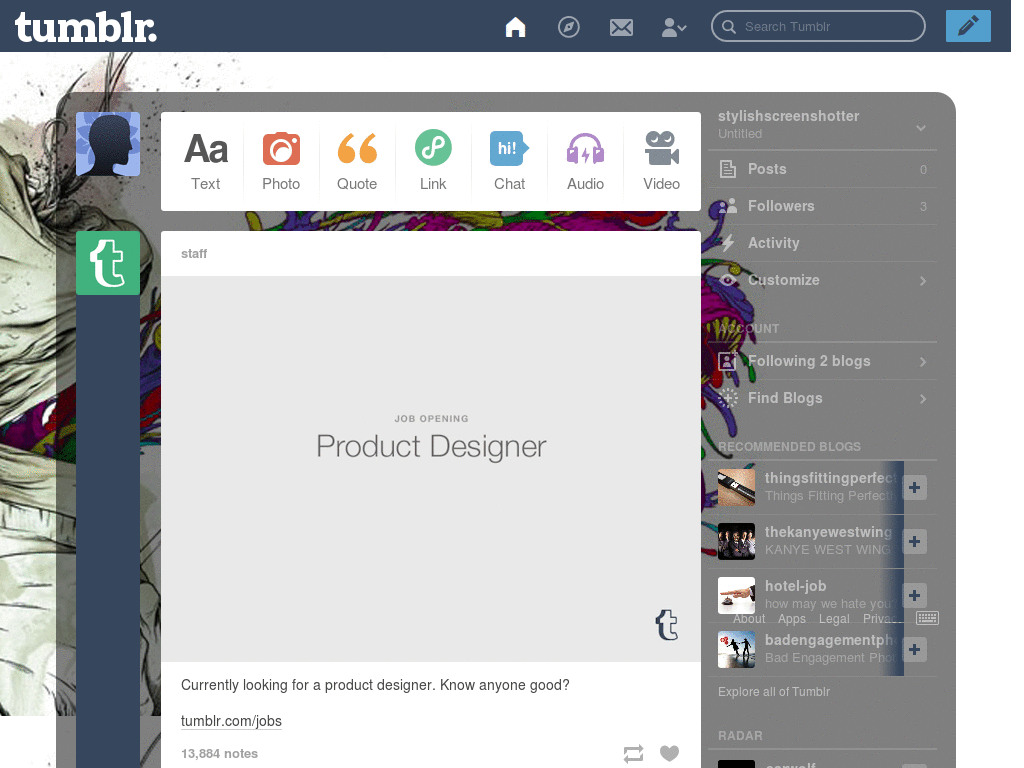Create a new Chat post
The image size is (1024, 768).
pos(509,161)
